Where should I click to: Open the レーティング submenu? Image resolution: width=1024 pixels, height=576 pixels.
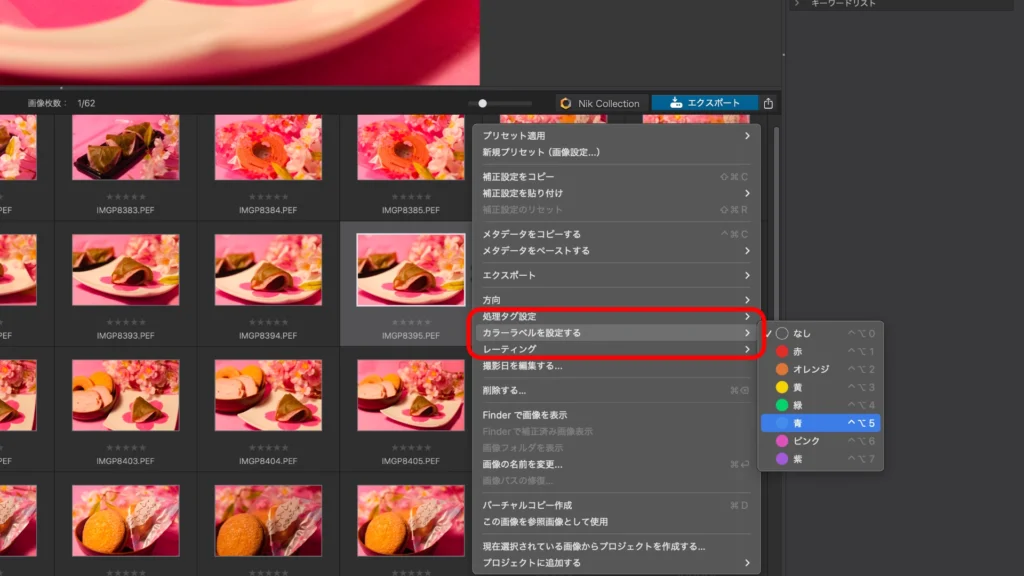point(615,349)
